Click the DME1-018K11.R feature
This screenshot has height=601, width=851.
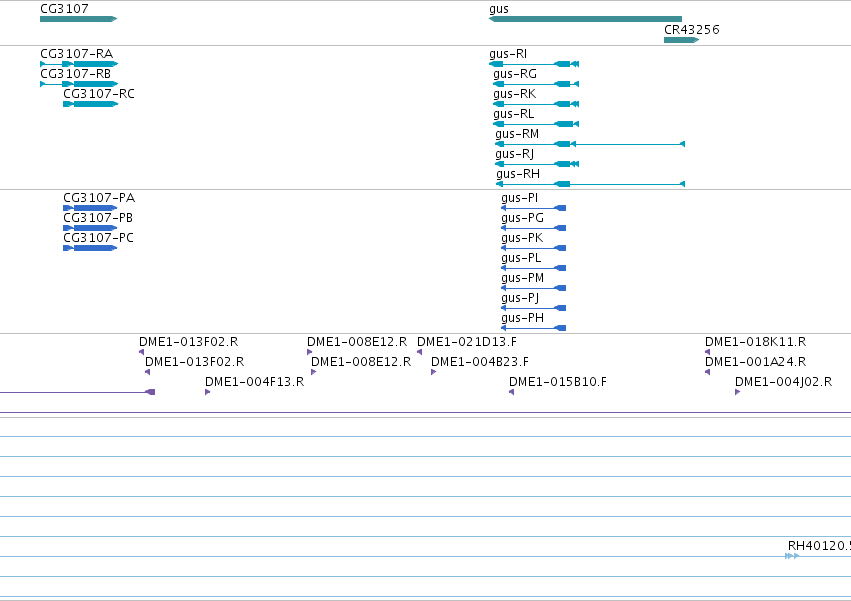[x=708, y=352]
